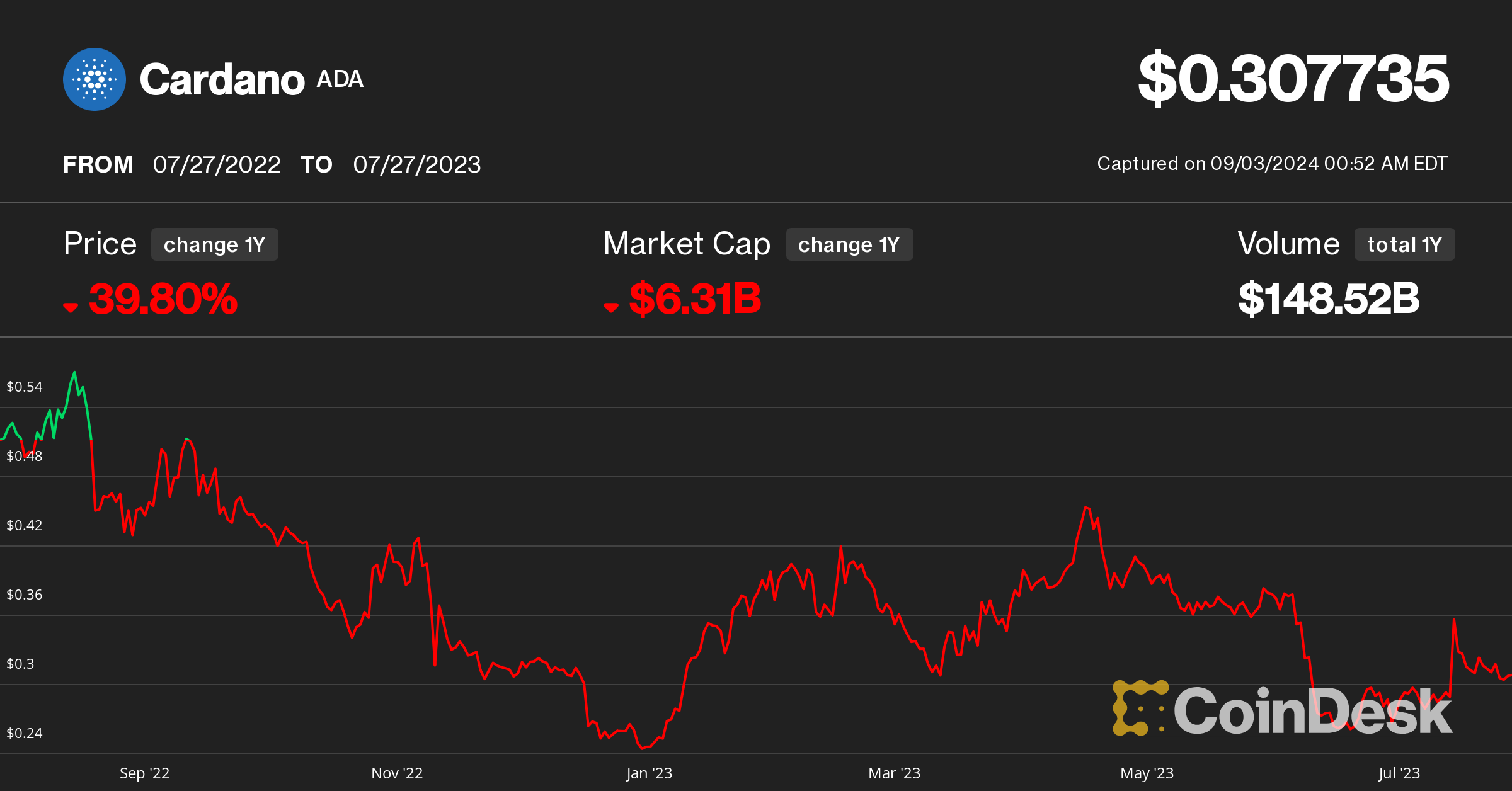This screenshot has height=791, width=1512.
Task: Click the Jan '23 x-axis label
Action: (x=650, y=773)
